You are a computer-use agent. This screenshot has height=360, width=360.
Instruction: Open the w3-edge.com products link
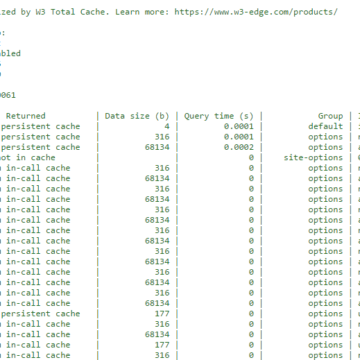click(x=256, y=12)
